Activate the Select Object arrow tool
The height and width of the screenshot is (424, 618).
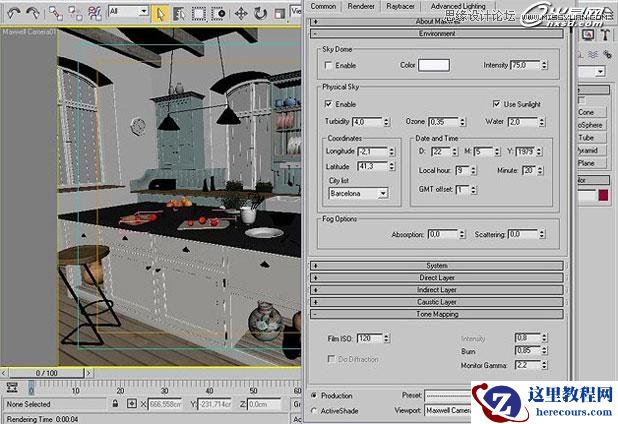click(x=160, y=14)
